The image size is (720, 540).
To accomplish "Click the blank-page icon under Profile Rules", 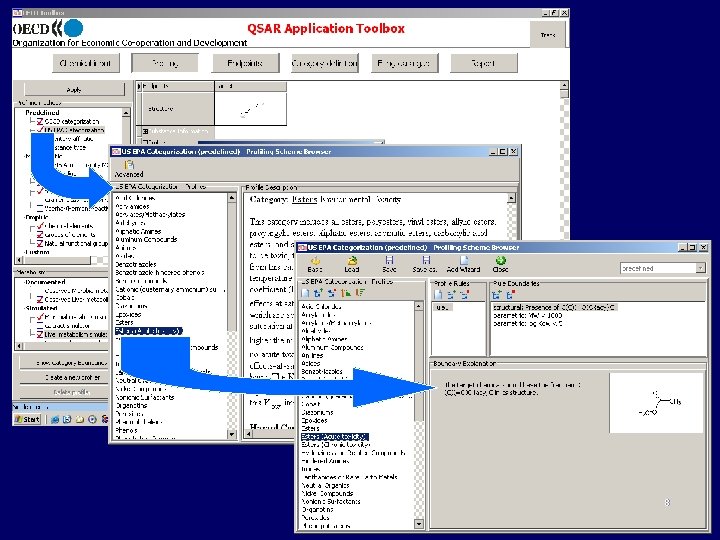I will 438,295.
